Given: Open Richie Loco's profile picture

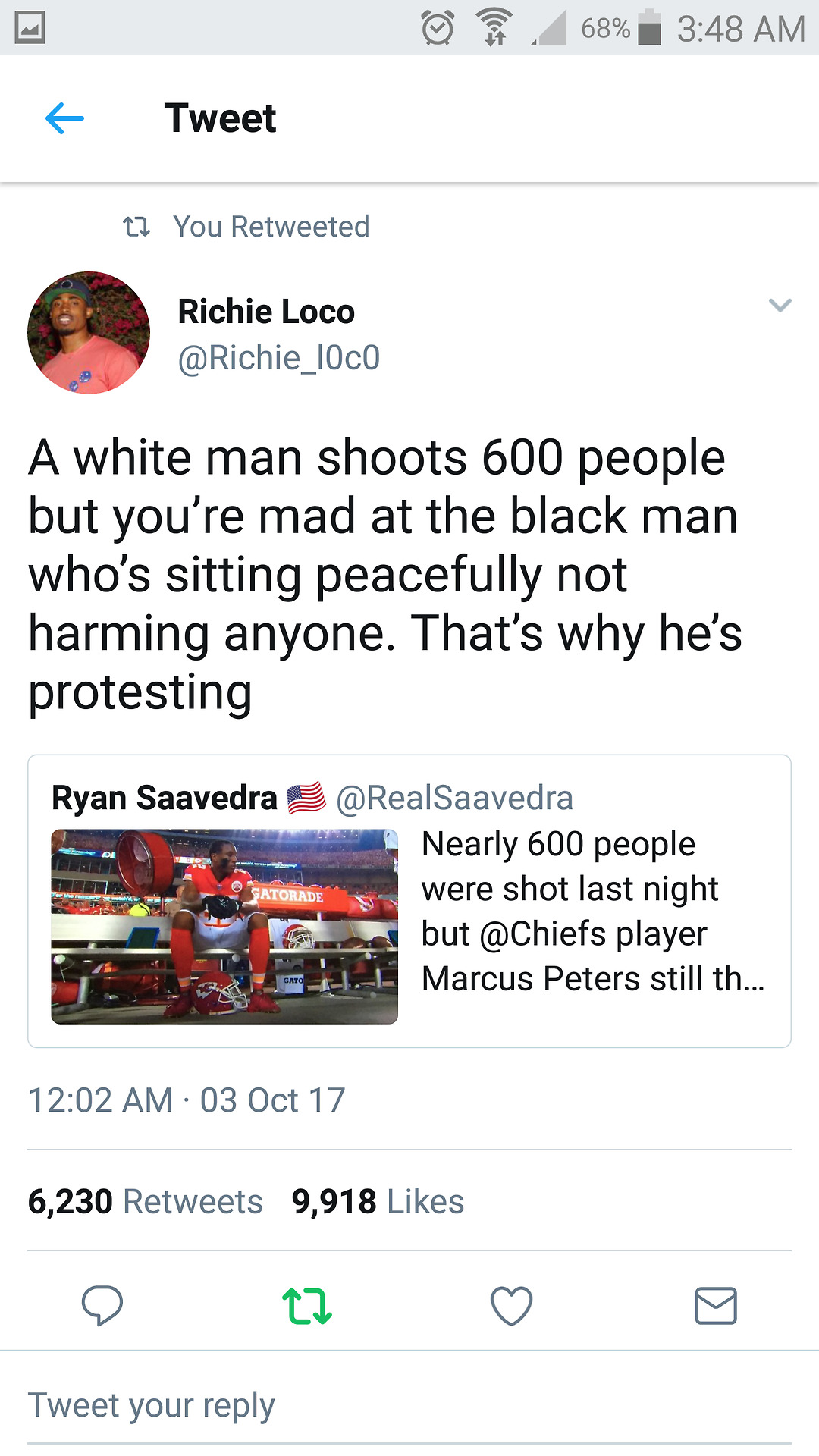Looking at the screenshot, I should (89, 333).
